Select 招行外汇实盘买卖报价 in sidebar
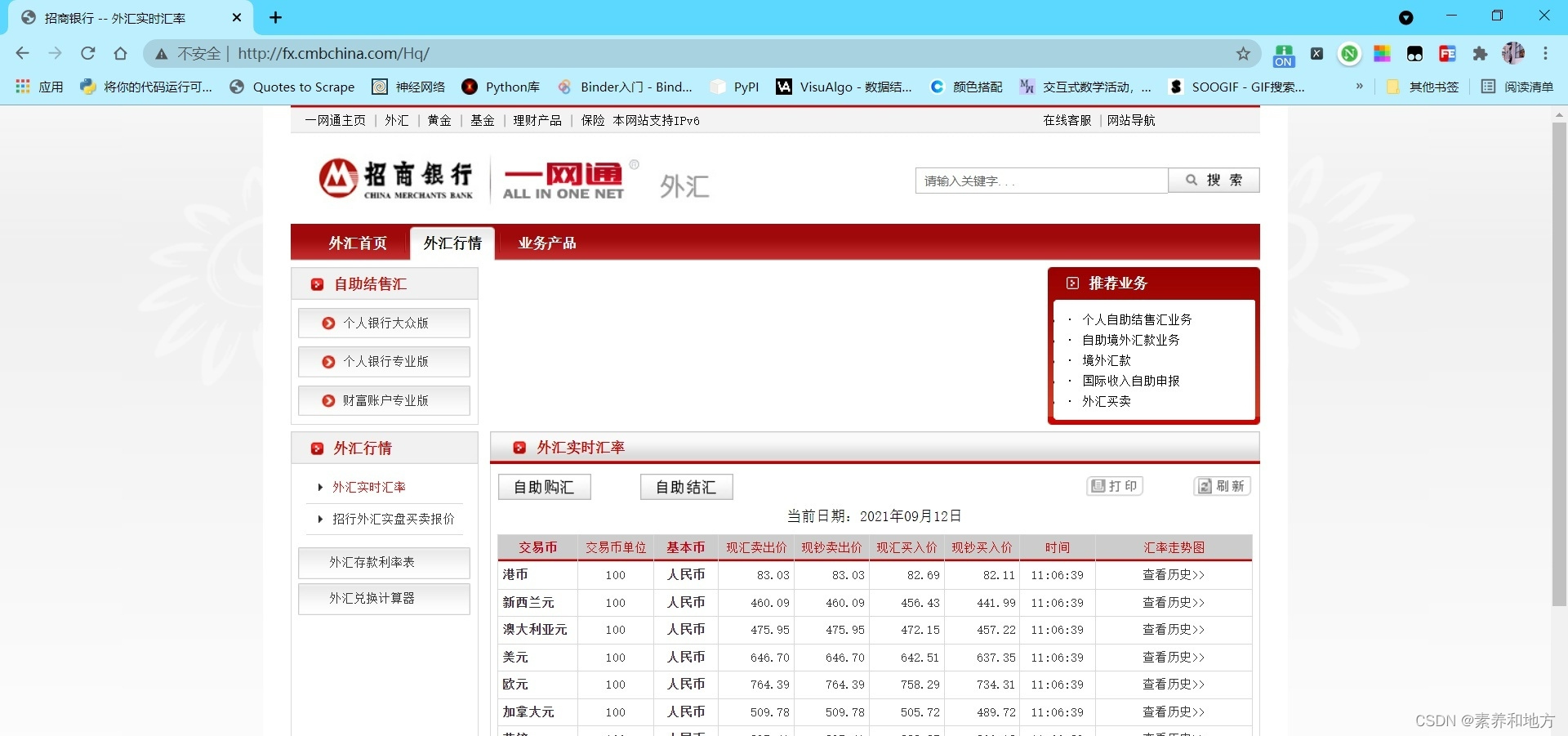This screenshot has height=736, width=1568. 393,519
